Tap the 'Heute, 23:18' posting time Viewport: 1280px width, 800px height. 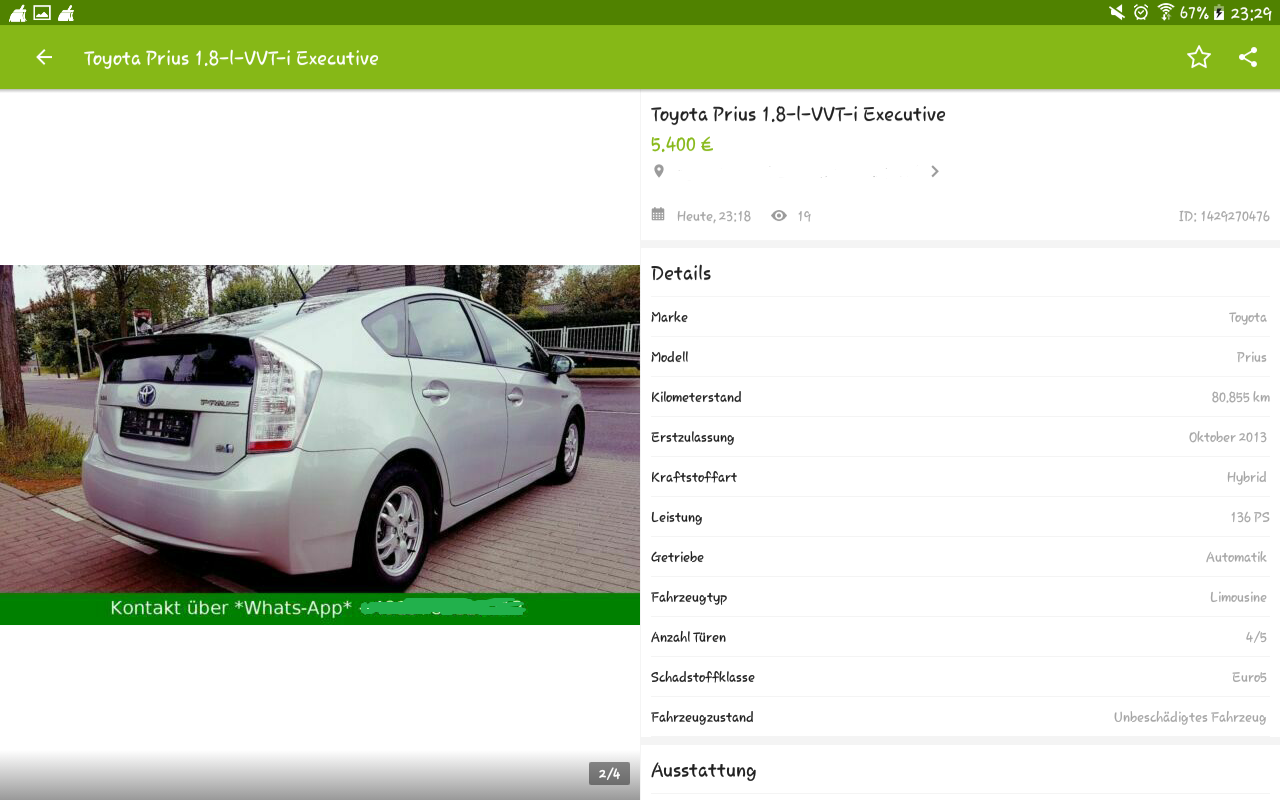(713, 216)
